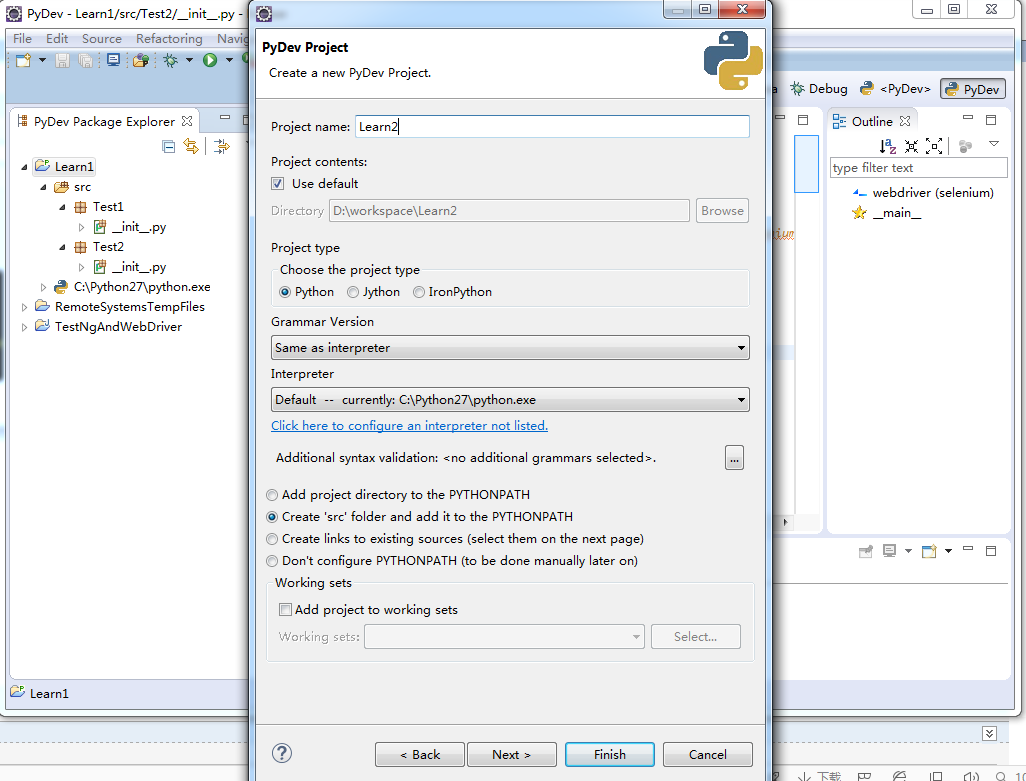
Task: Minimize the PyDev Package Explorer panel
Action: (x=225, y=118)
